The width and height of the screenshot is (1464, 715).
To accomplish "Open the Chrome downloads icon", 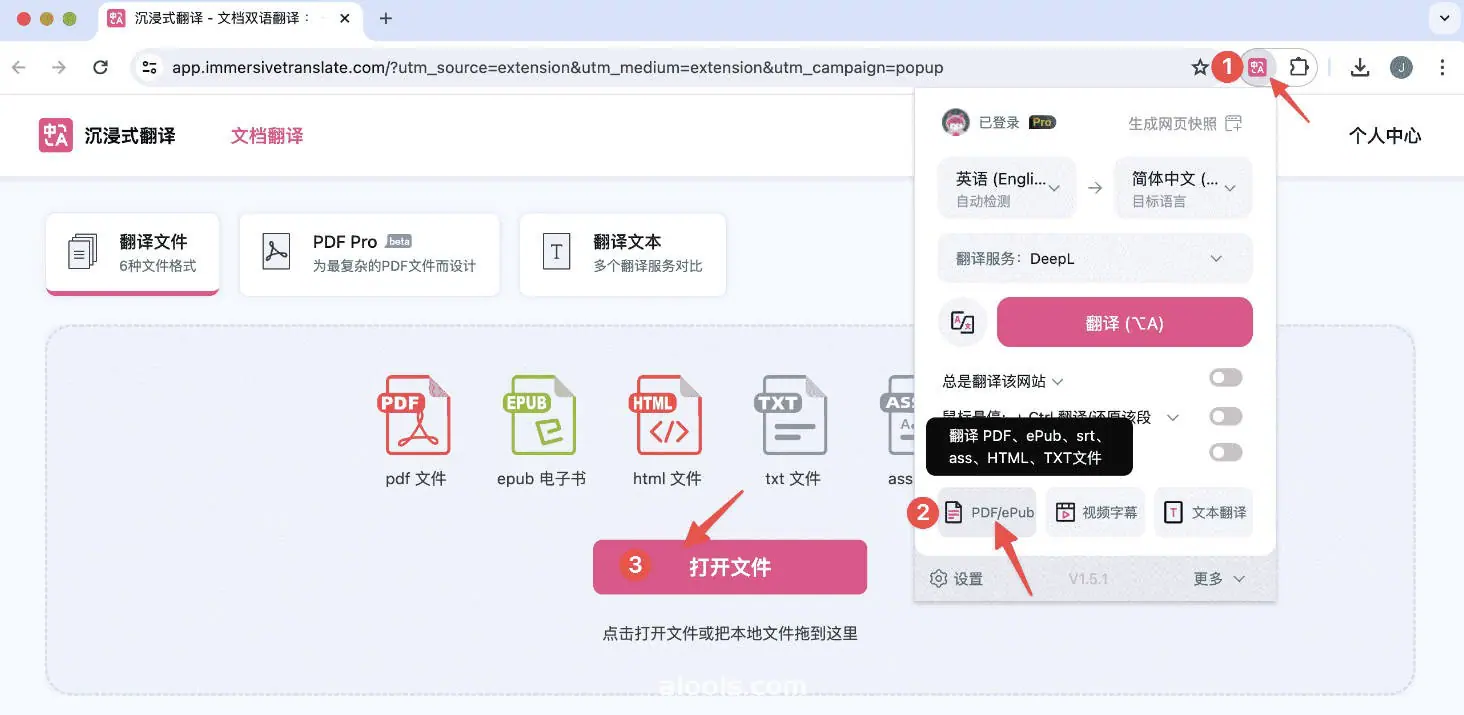I will pos(1359,68).
